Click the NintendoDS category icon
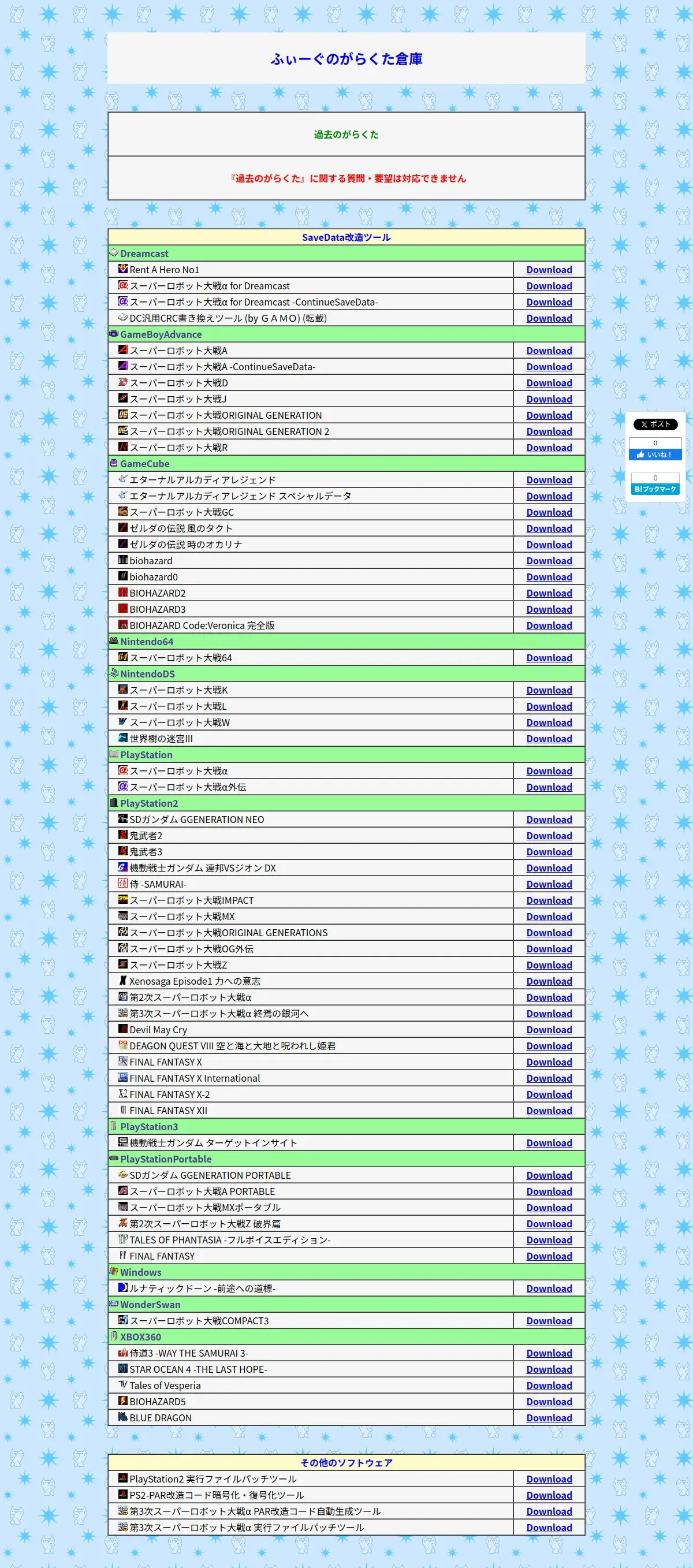693x1568 pixels. click(114, 673)
